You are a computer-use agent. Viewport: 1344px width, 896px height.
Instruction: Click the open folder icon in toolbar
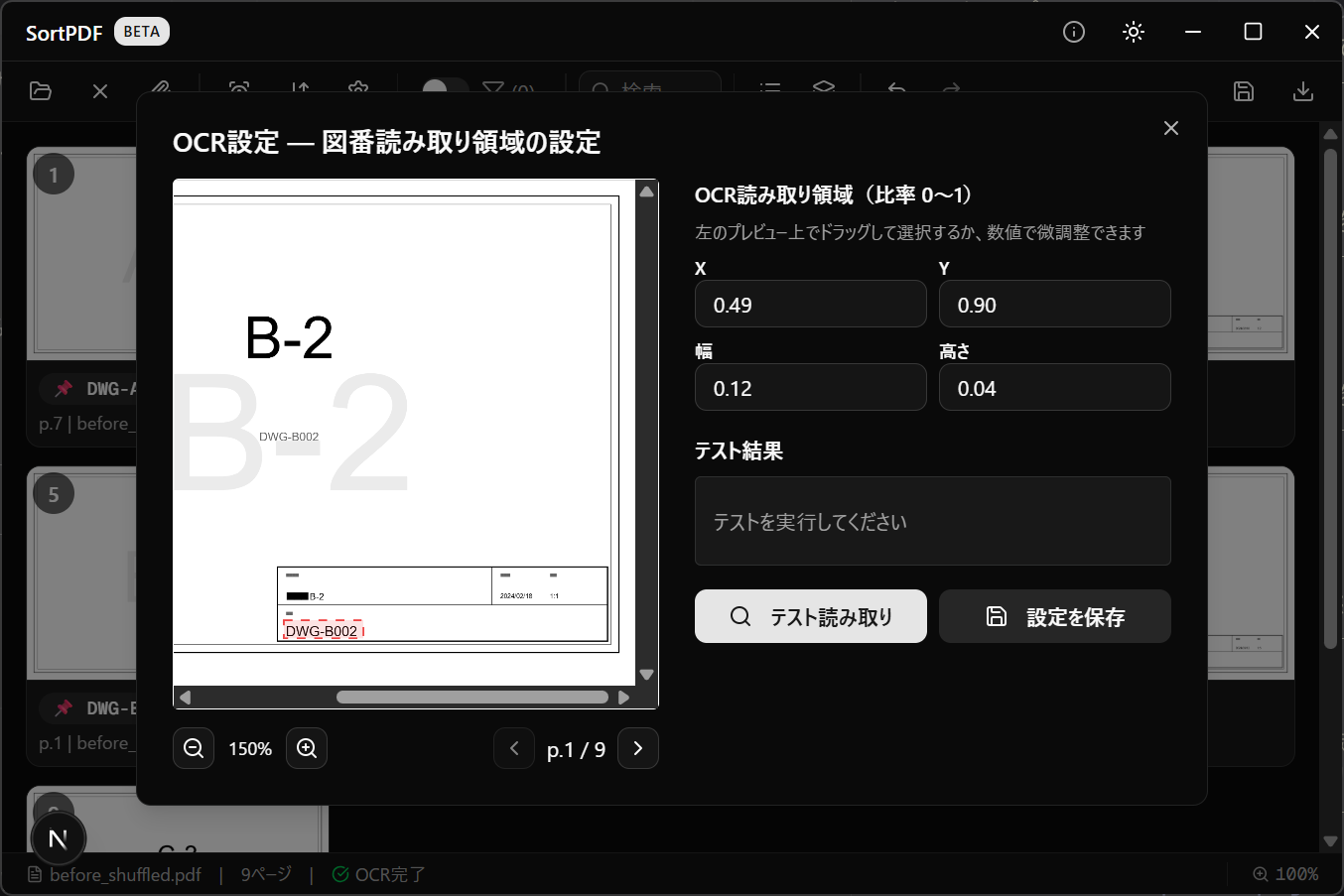click(41, 91)
